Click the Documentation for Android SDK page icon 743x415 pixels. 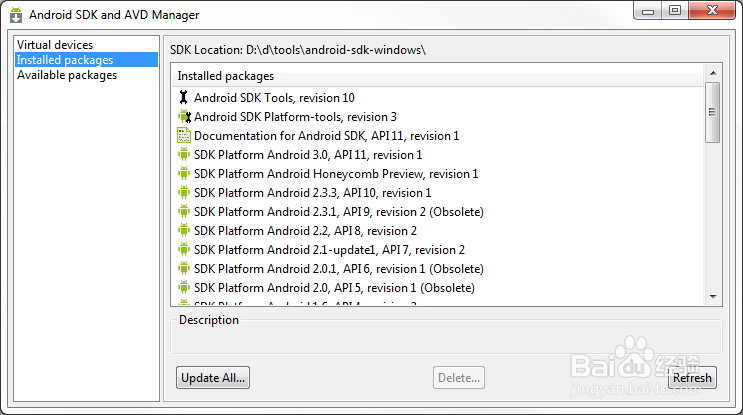tap(184, 135)
